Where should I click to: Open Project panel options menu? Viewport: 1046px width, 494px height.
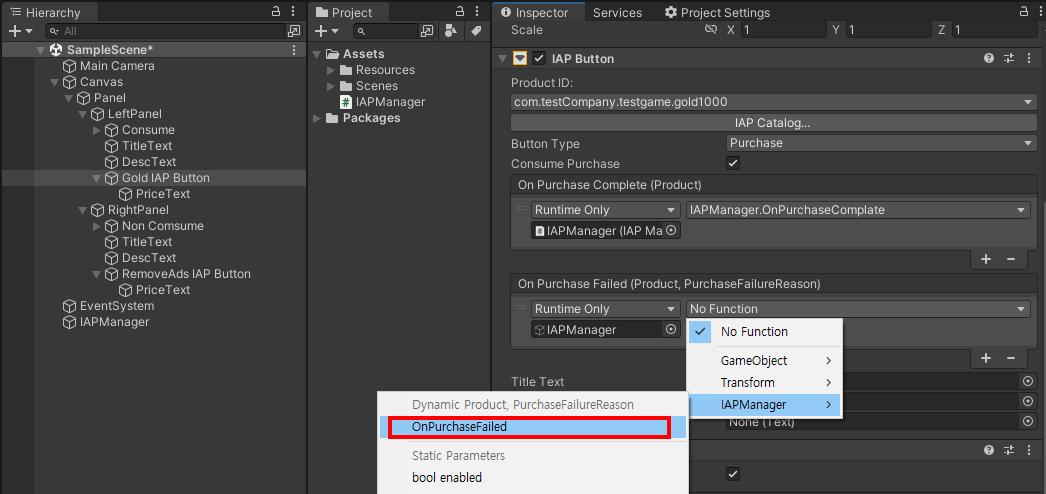(x=475, y=12)
